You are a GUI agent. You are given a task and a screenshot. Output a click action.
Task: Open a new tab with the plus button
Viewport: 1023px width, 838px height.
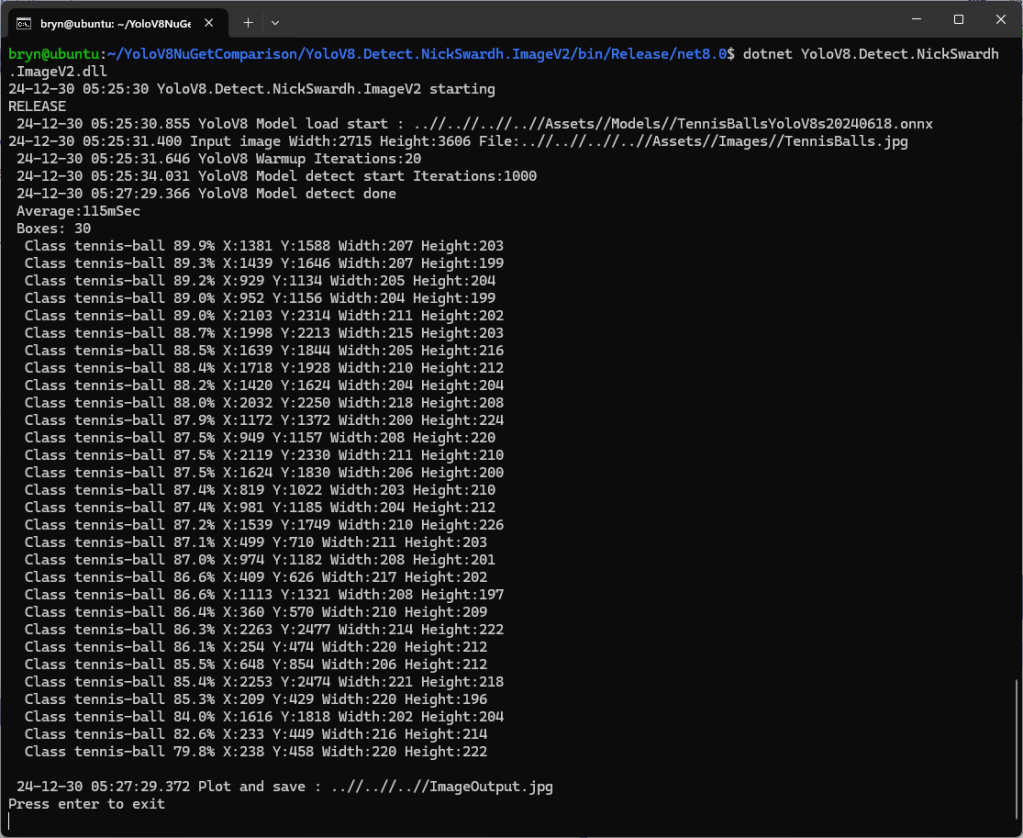point(248,21)
